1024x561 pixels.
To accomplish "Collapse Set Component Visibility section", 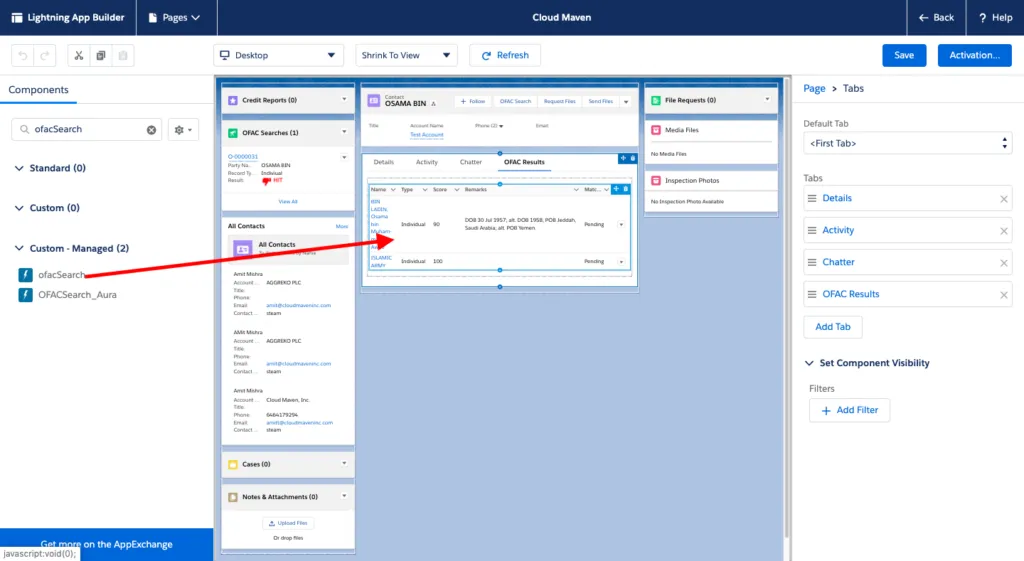I will (x=809, y=363).
